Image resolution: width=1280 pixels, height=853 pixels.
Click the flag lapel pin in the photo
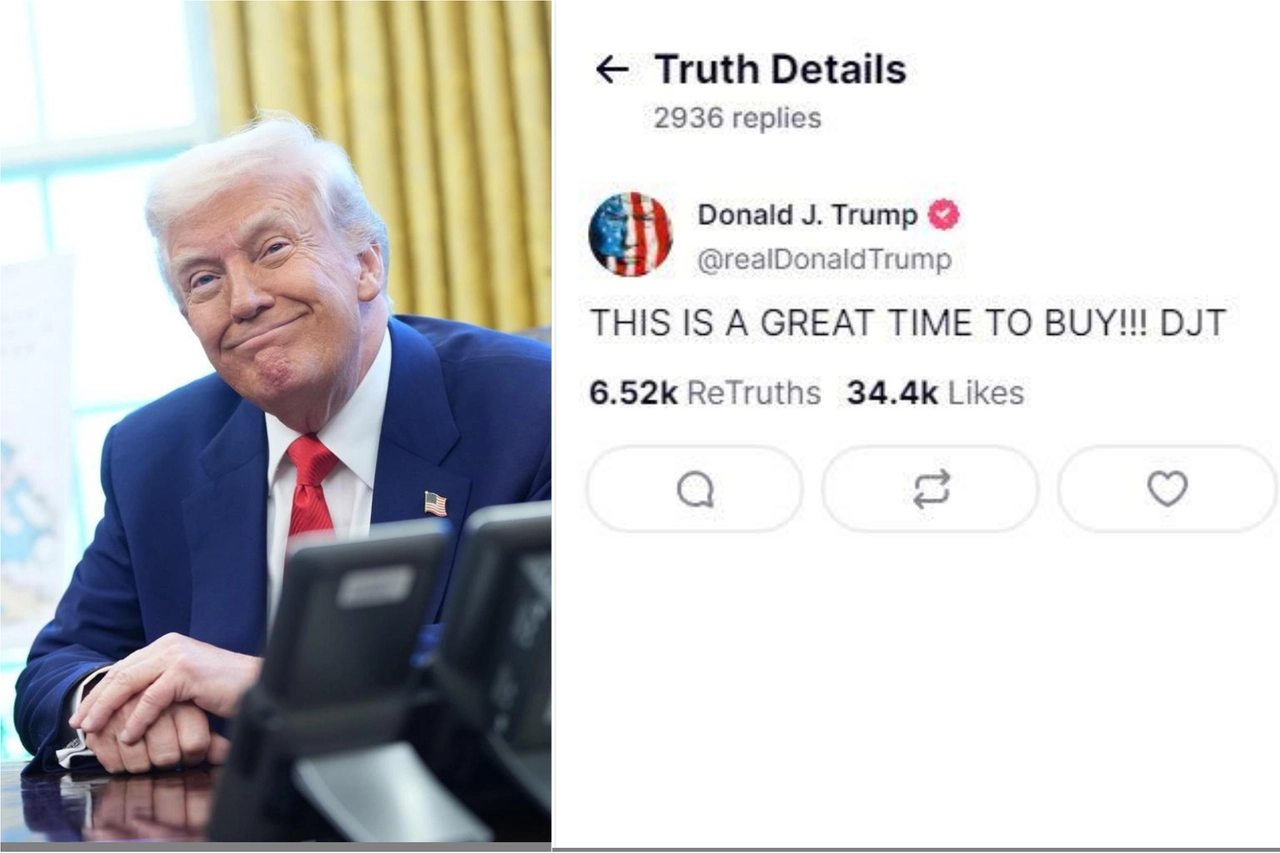(435, 503)
